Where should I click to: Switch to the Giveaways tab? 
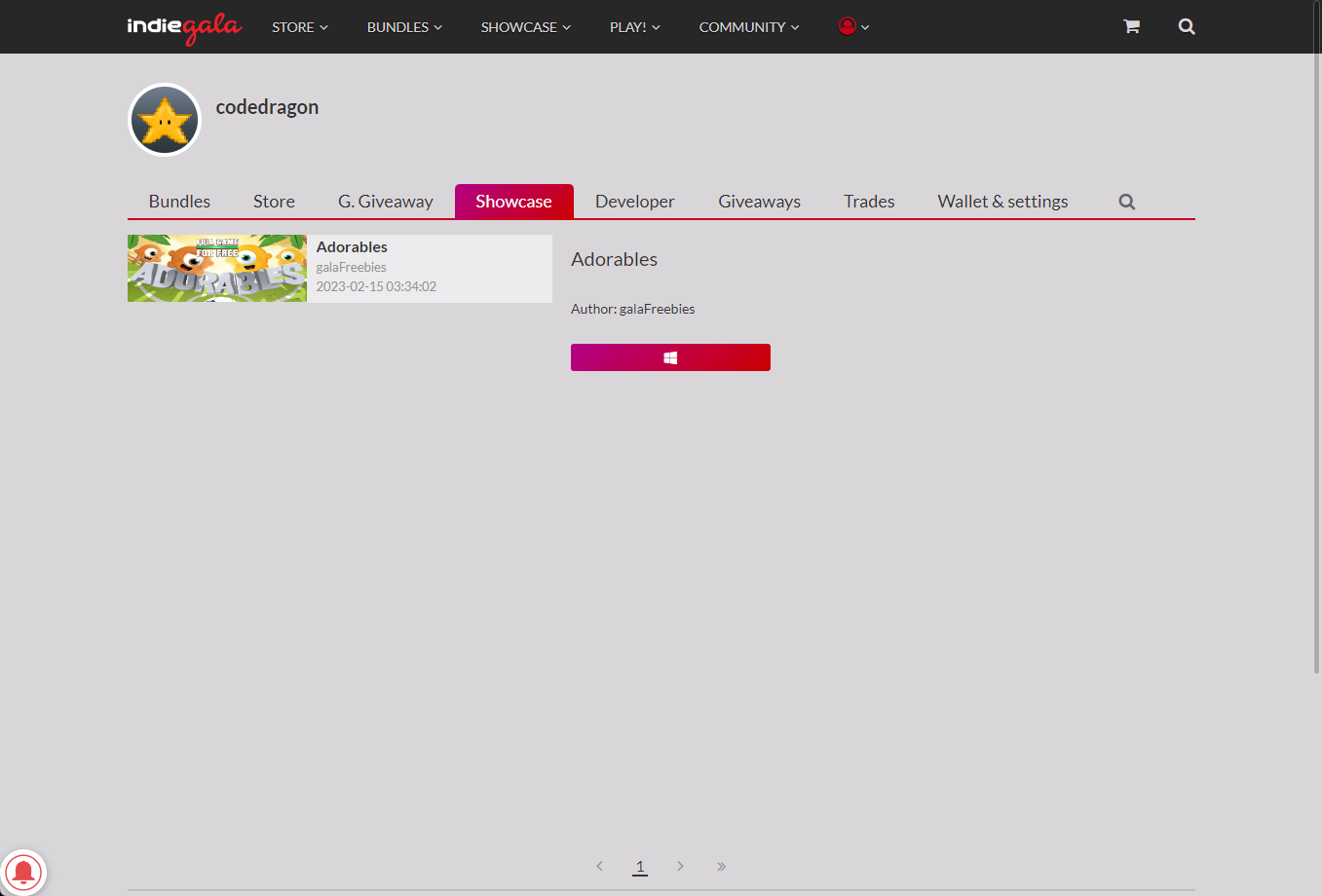click(x=760, y=202)
